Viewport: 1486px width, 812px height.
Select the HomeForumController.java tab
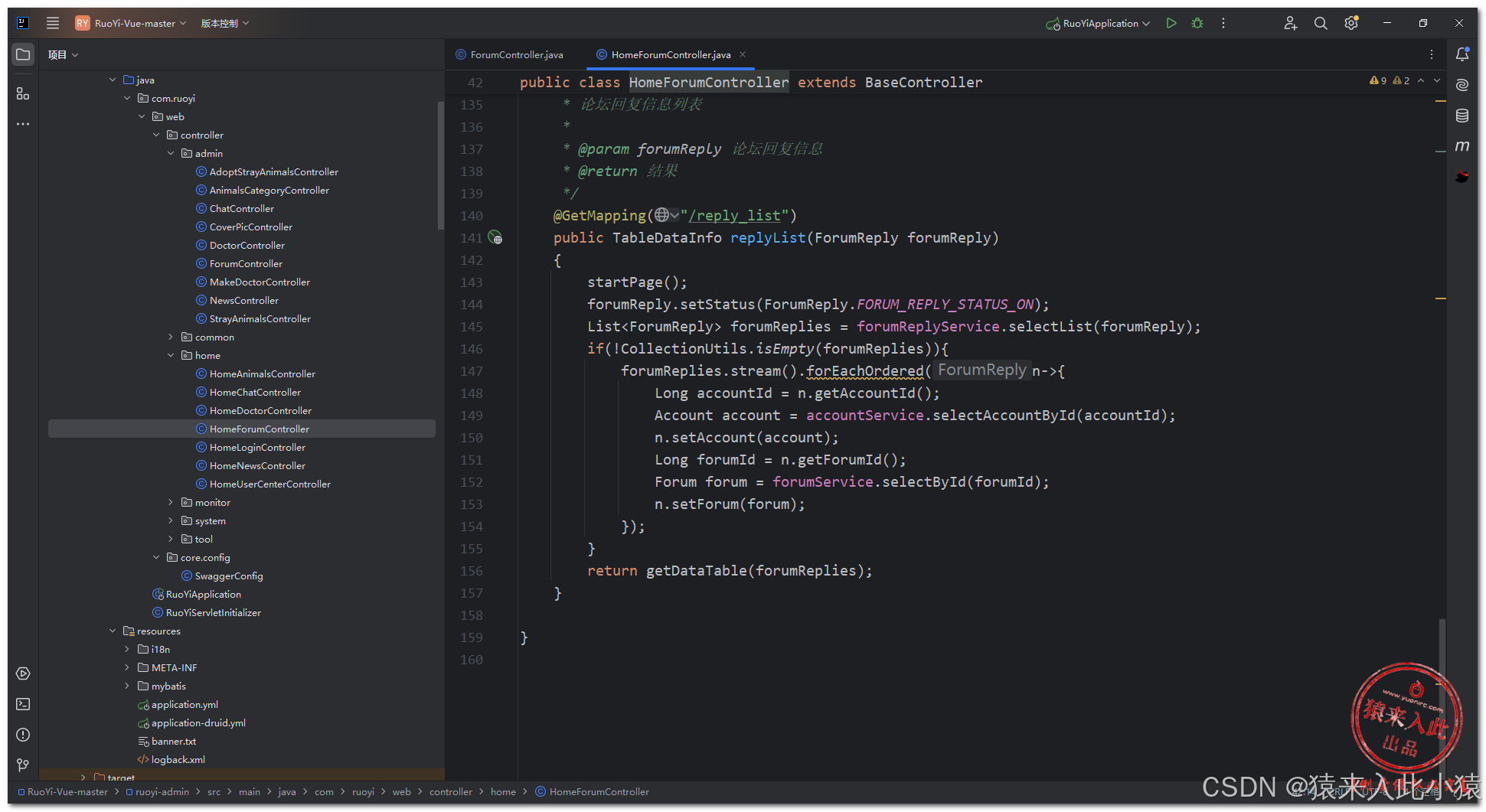coord(671,54)
